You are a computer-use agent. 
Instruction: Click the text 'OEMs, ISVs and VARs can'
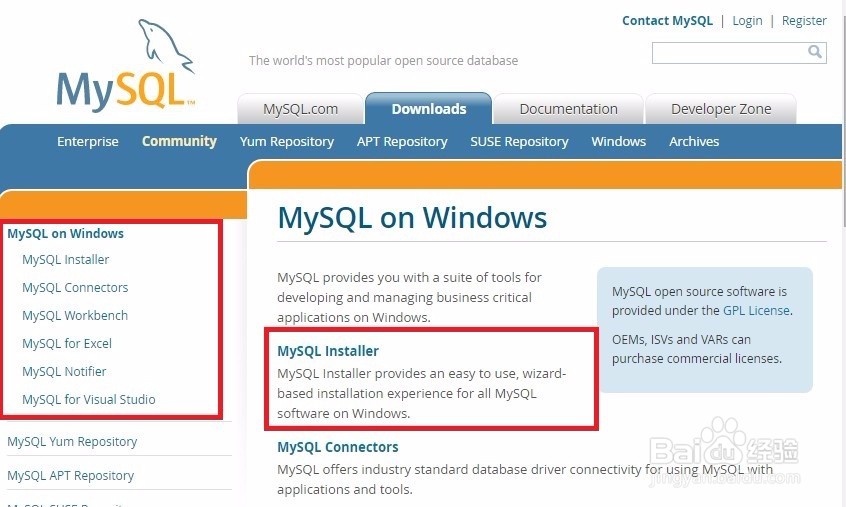click(681, 340)
